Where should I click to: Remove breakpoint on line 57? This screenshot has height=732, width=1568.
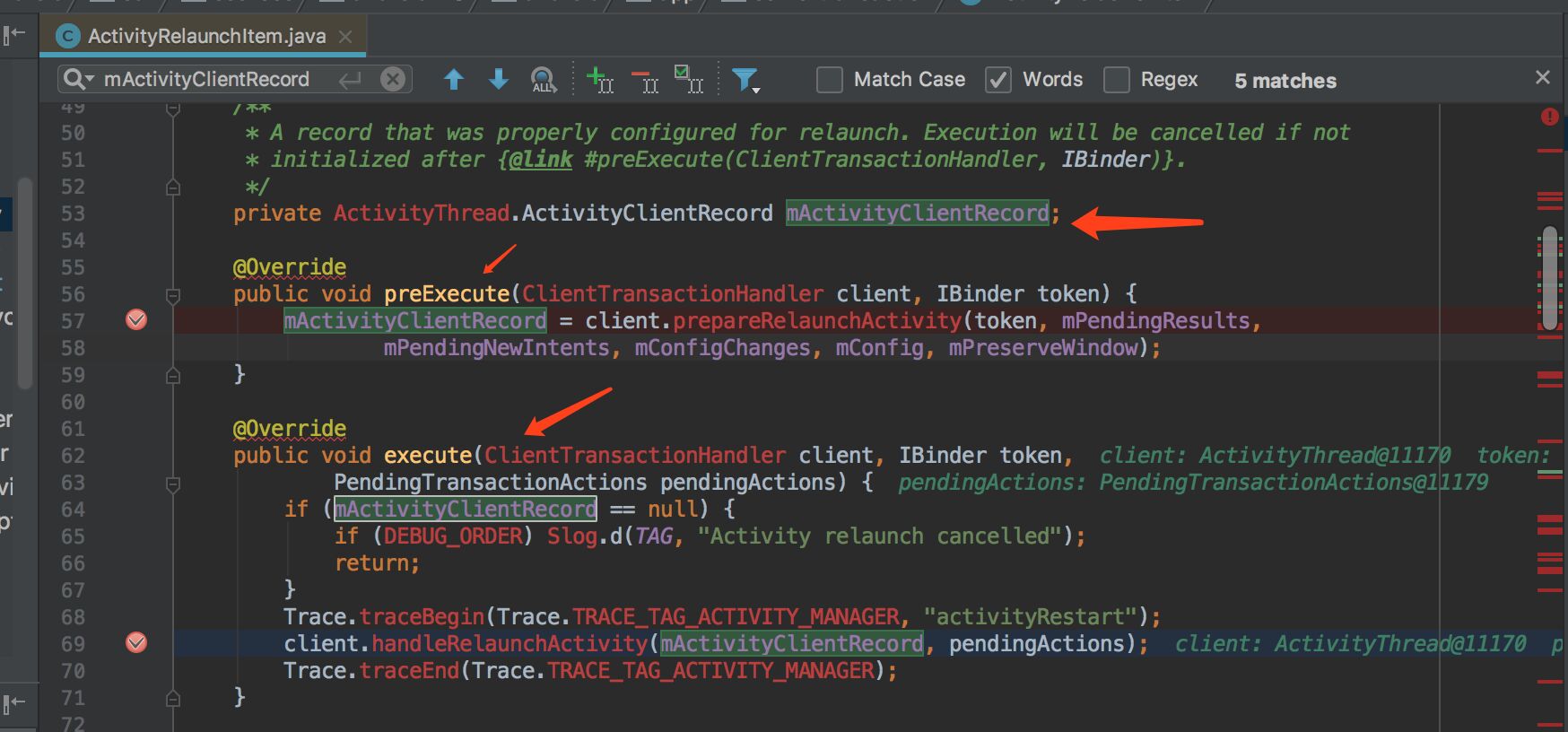(136, 319)
